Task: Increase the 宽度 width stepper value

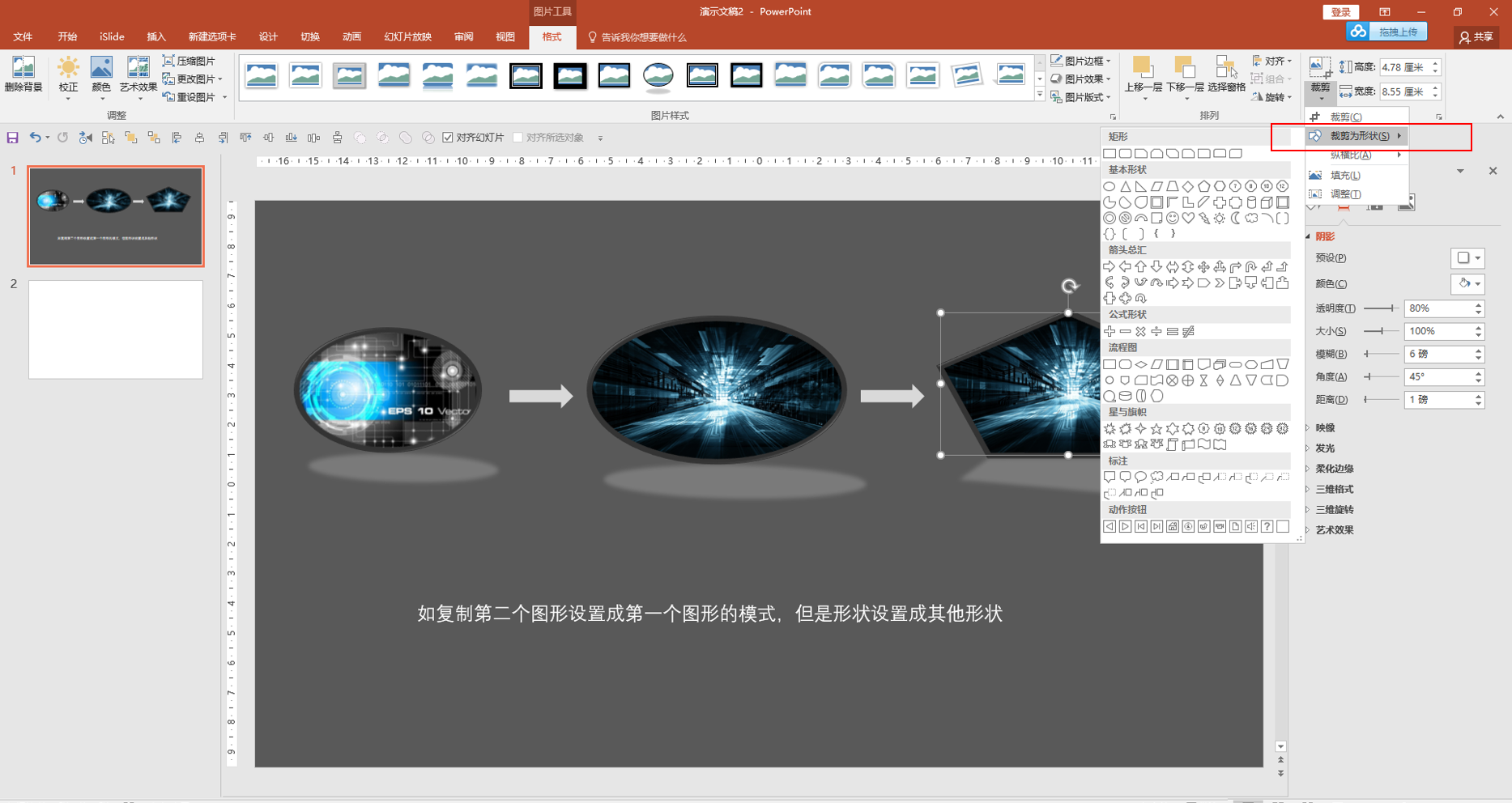Action: point(1436,87)
